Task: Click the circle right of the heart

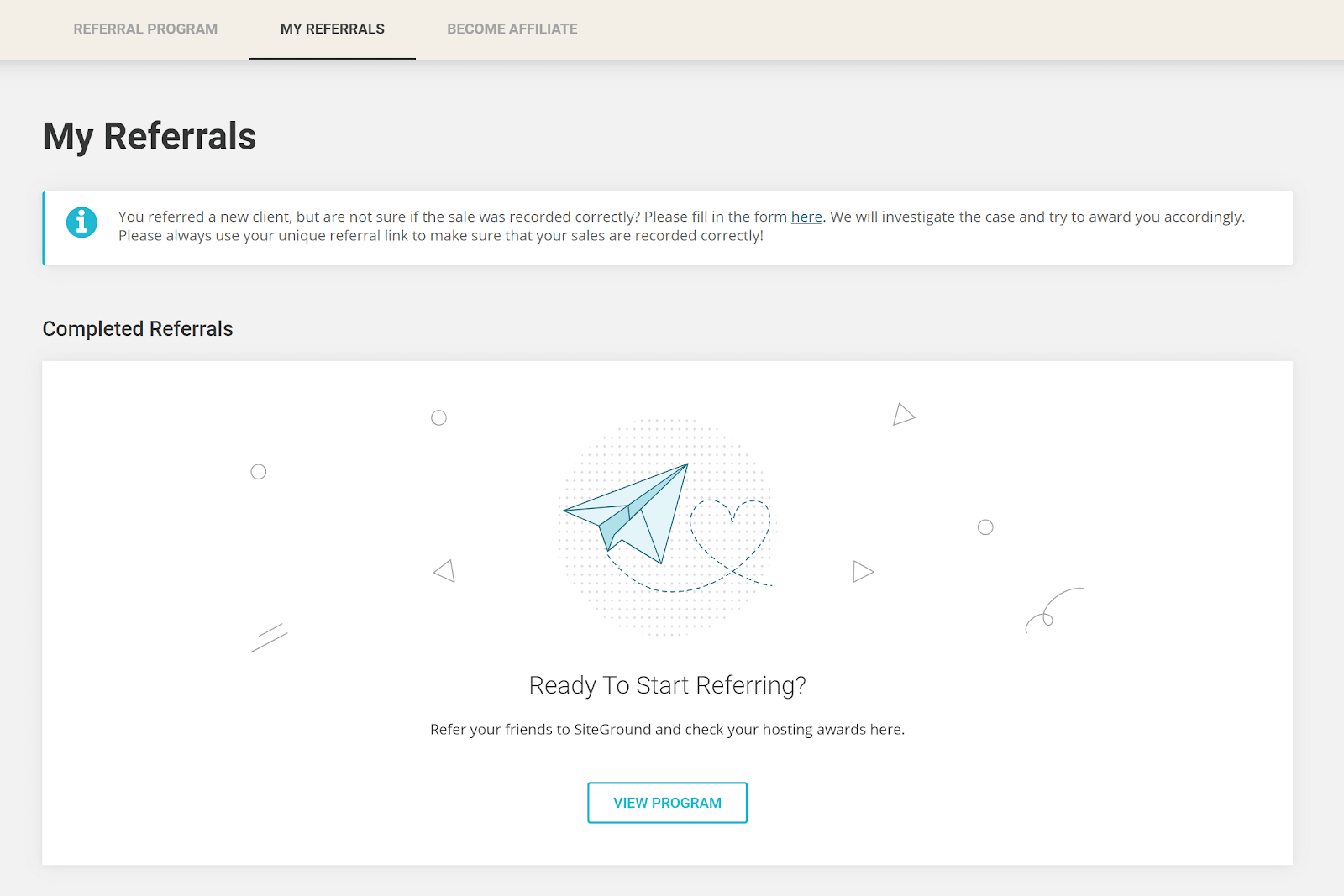Action: [x=985, y=527]
